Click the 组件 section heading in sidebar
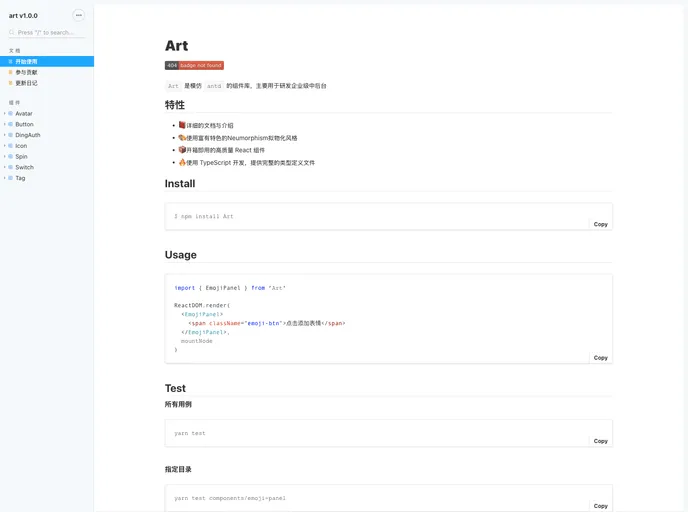The height and width of the screenshot is (512, 688). click(x=14, y=103)
